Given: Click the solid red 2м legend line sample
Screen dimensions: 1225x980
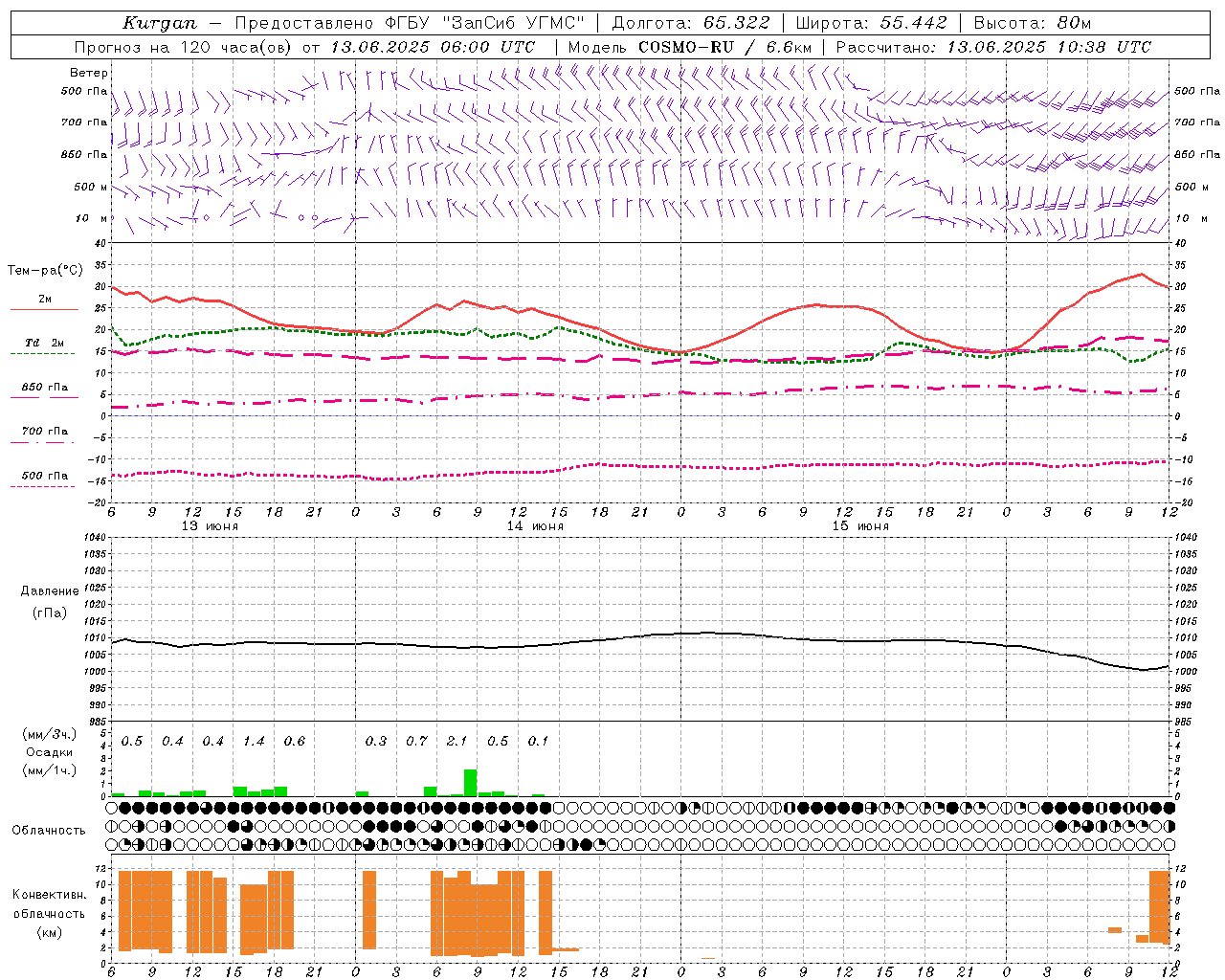Looking at the screenshot, I should (44, 310).
